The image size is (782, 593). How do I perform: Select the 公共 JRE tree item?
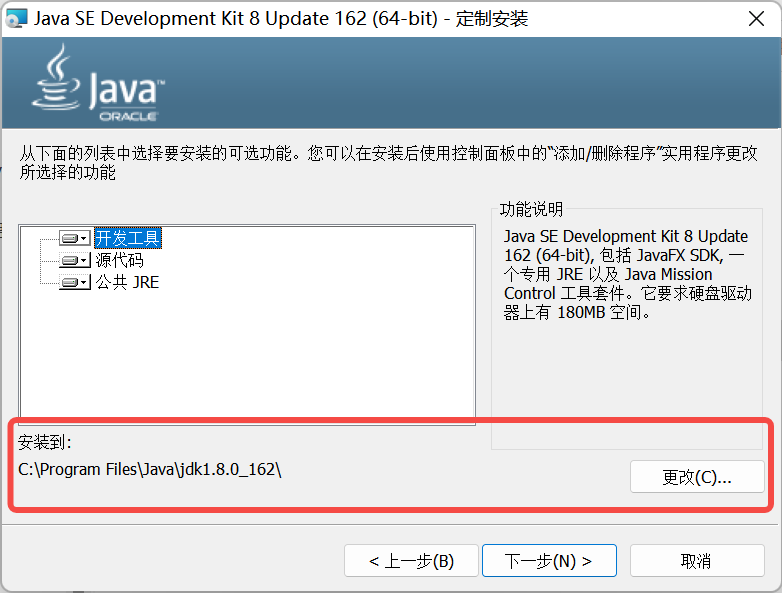point(128,282)
